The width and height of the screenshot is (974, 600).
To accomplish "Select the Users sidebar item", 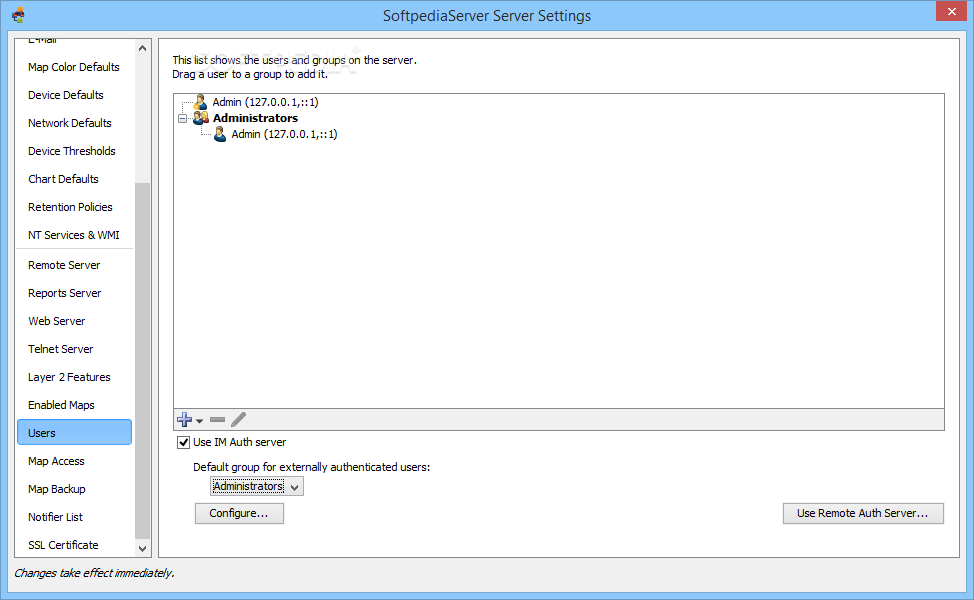I will pos(74,432).
